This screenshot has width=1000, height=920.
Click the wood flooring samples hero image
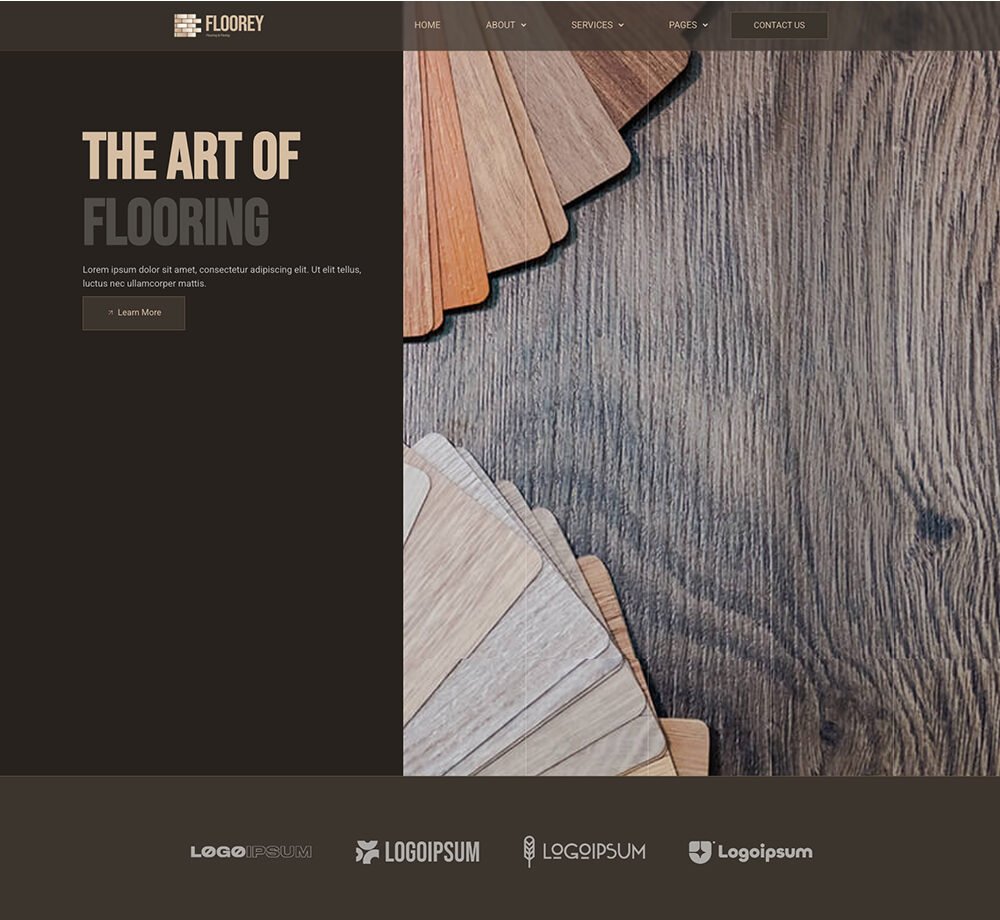click(702, 413)
